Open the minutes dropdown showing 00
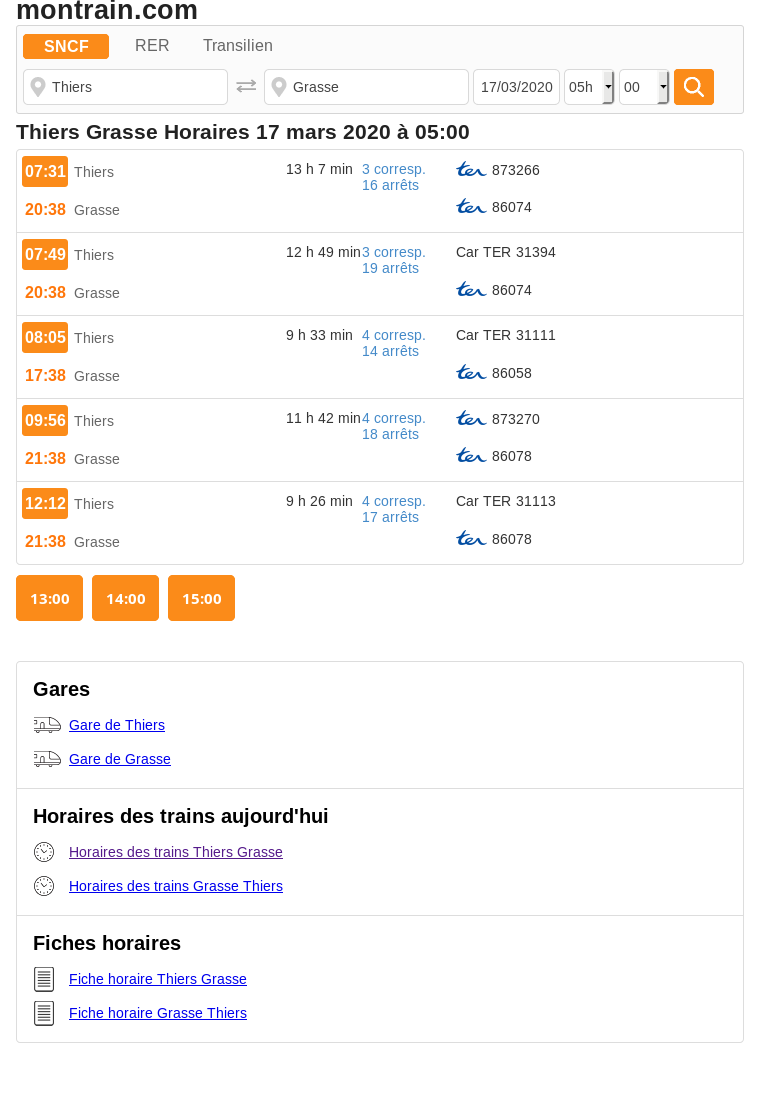 tap(644, 87)
